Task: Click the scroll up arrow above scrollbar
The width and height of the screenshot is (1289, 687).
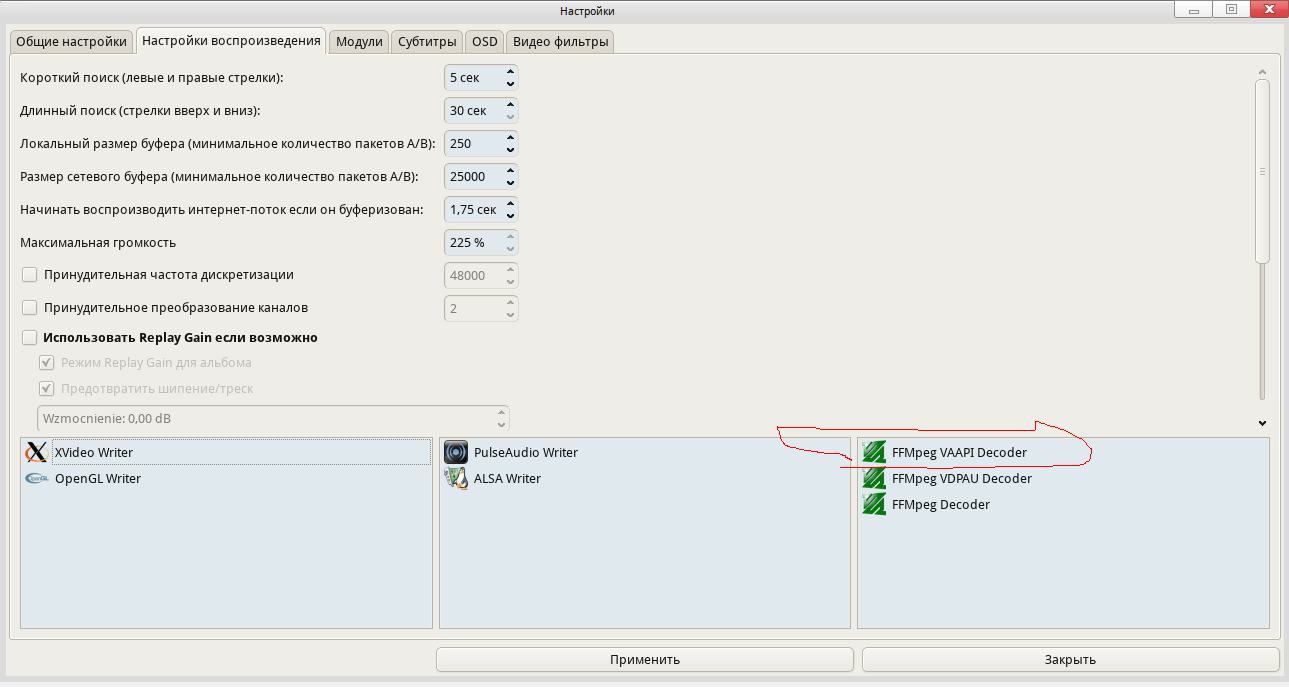Action: click(x=1262, y=72)
